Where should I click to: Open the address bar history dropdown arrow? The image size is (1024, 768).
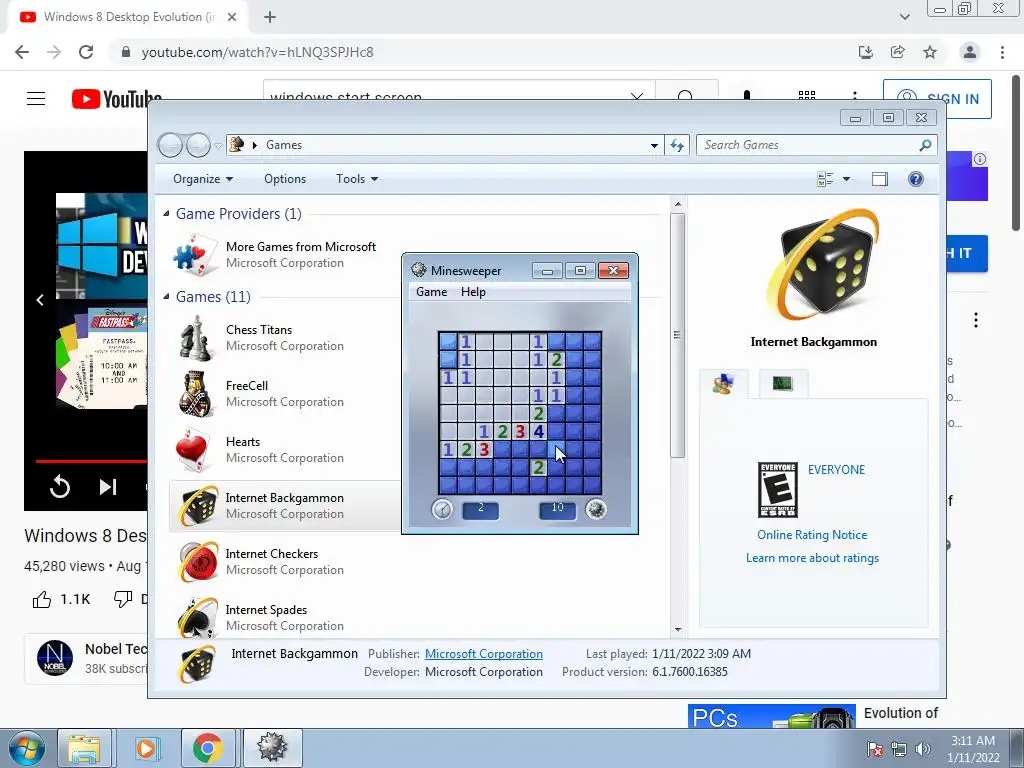[654, 146]
